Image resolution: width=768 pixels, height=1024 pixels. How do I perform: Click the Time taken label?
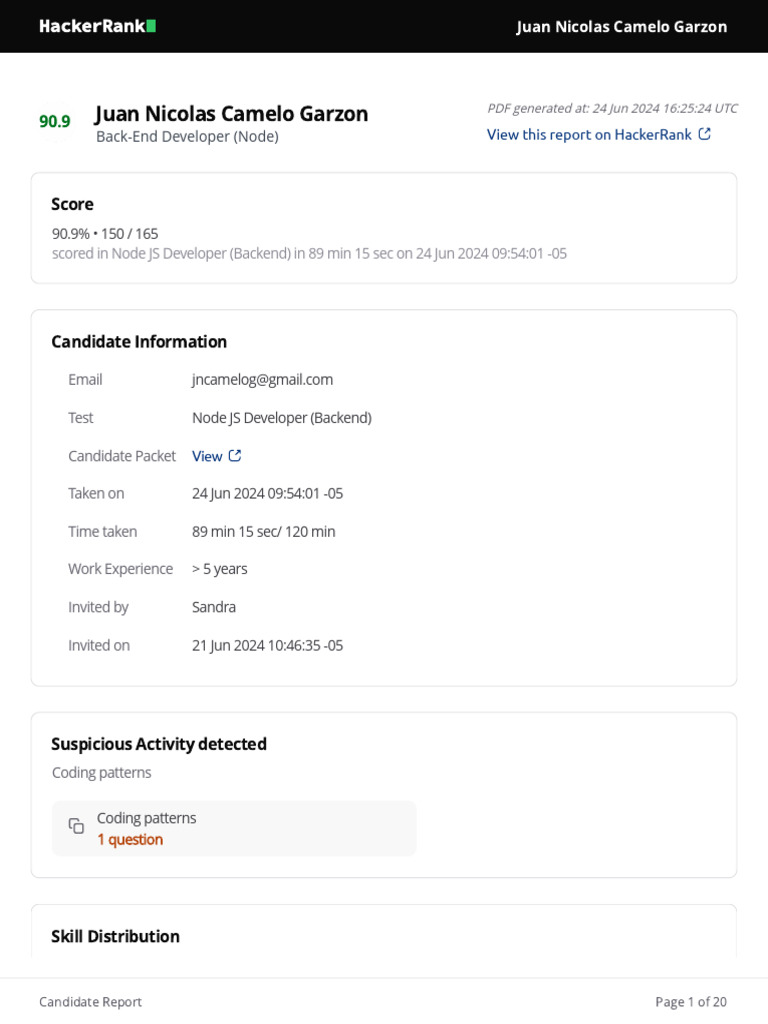[103, 532]
